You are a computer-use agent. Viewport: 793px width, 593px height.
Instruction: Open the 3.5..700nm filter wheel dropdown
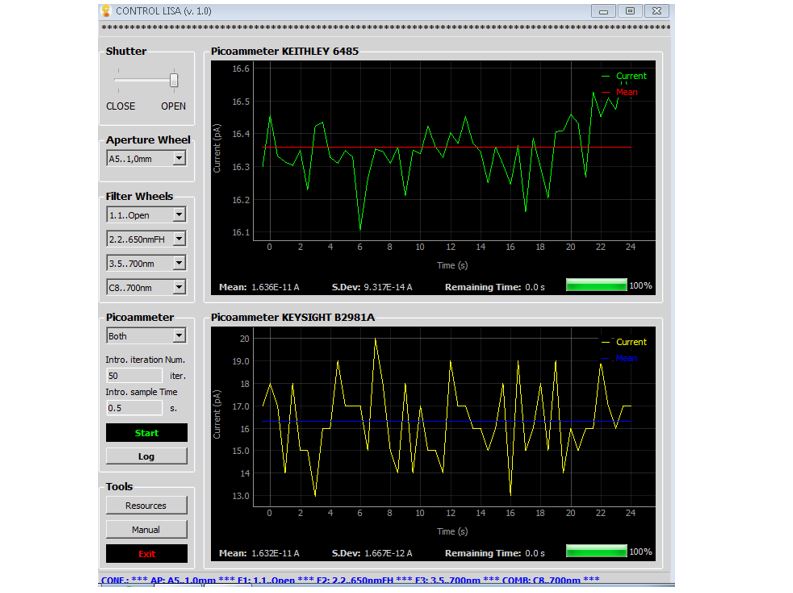pyautogui.click(x=146, y=263)
